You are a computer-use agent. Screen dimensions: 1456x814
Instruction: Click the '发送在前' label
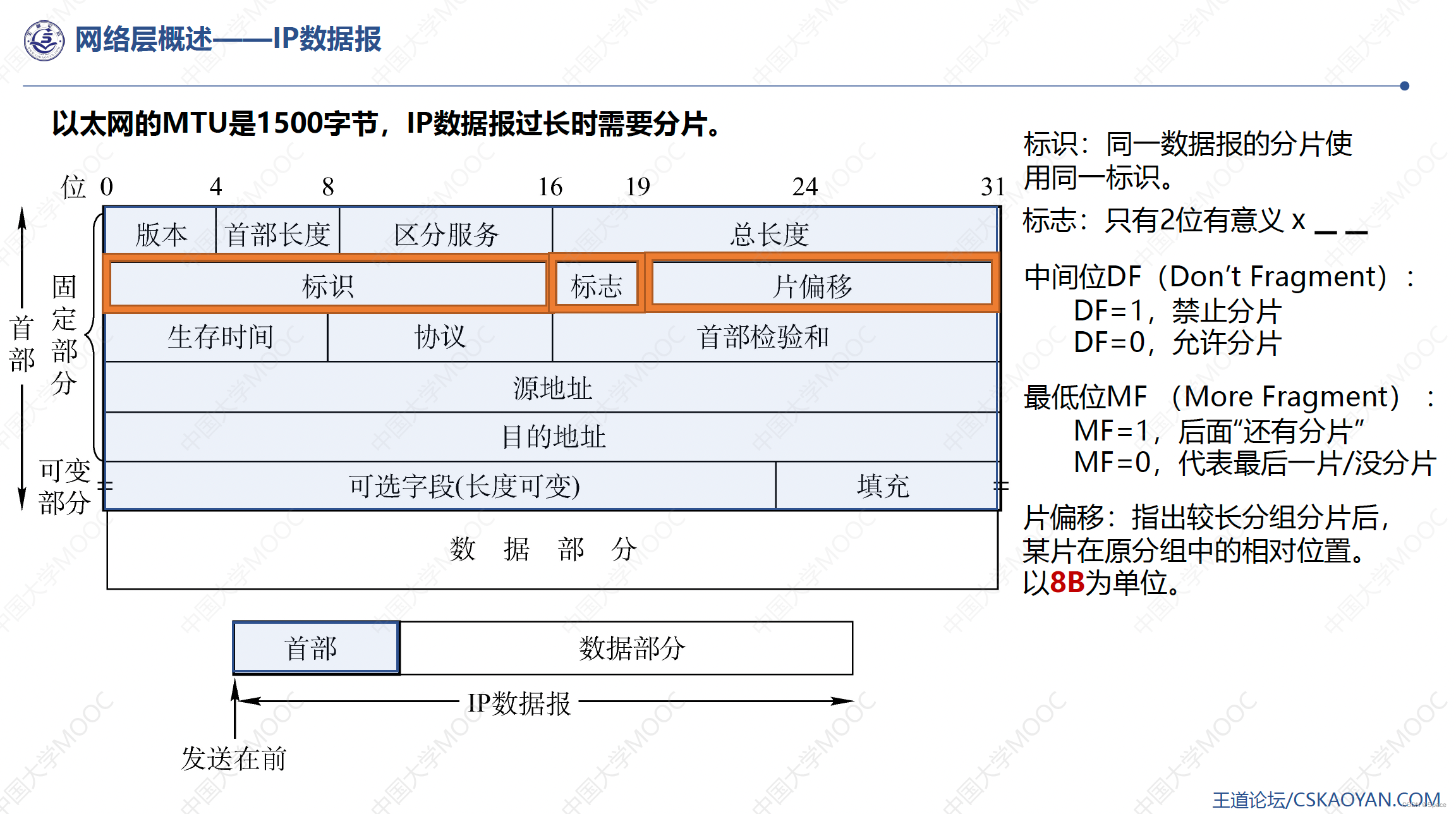coord(234,758)
